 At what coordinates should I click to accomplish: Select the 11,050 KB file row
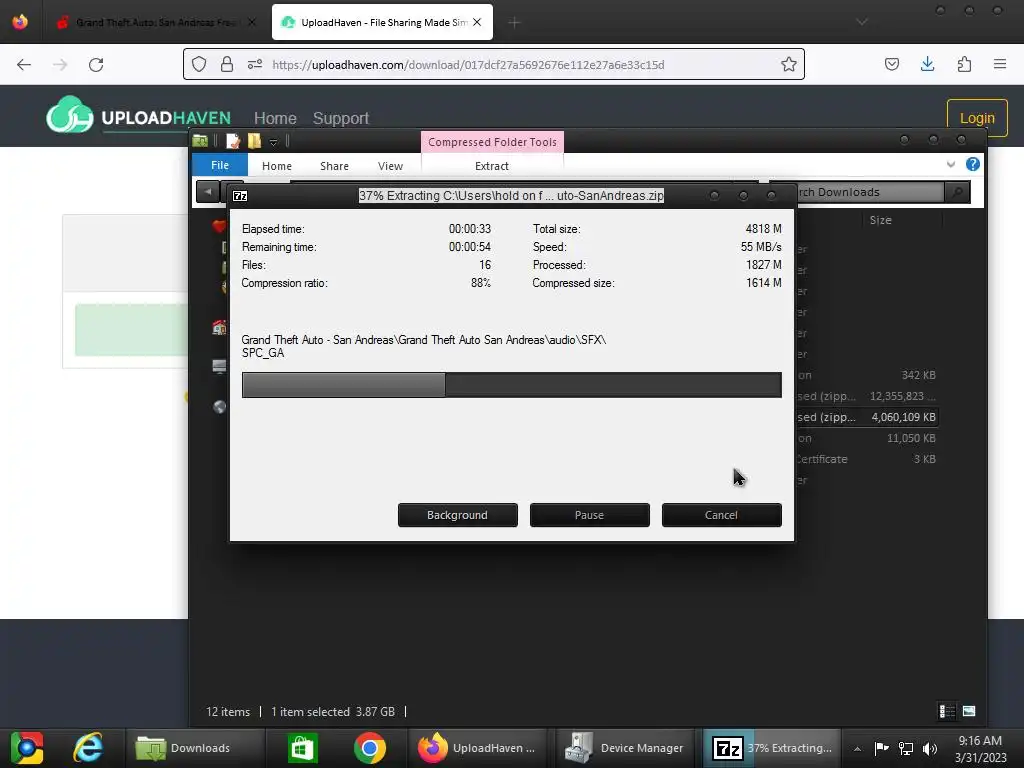point(866,438)
